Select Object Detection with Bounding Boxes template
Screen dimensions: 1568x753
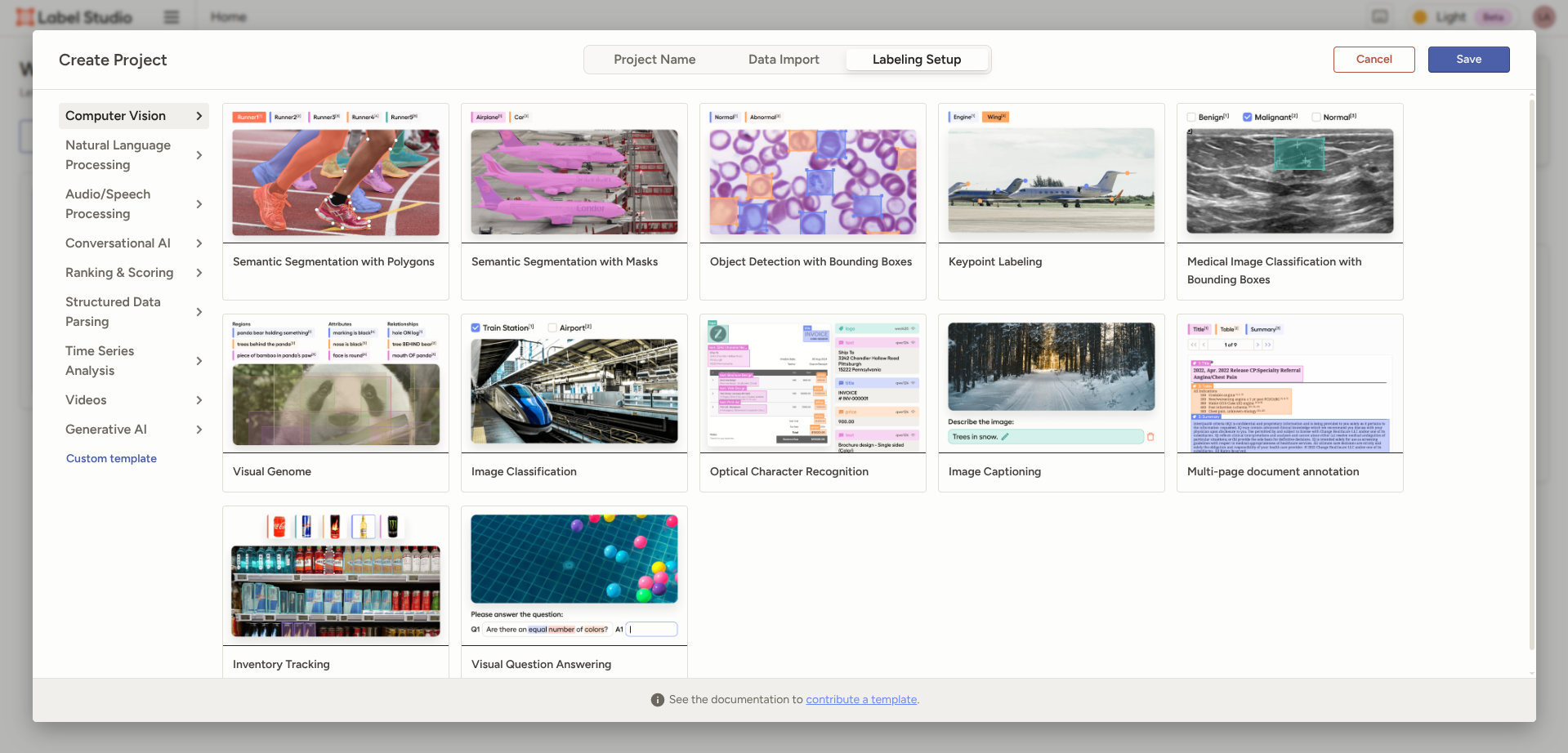813,202
